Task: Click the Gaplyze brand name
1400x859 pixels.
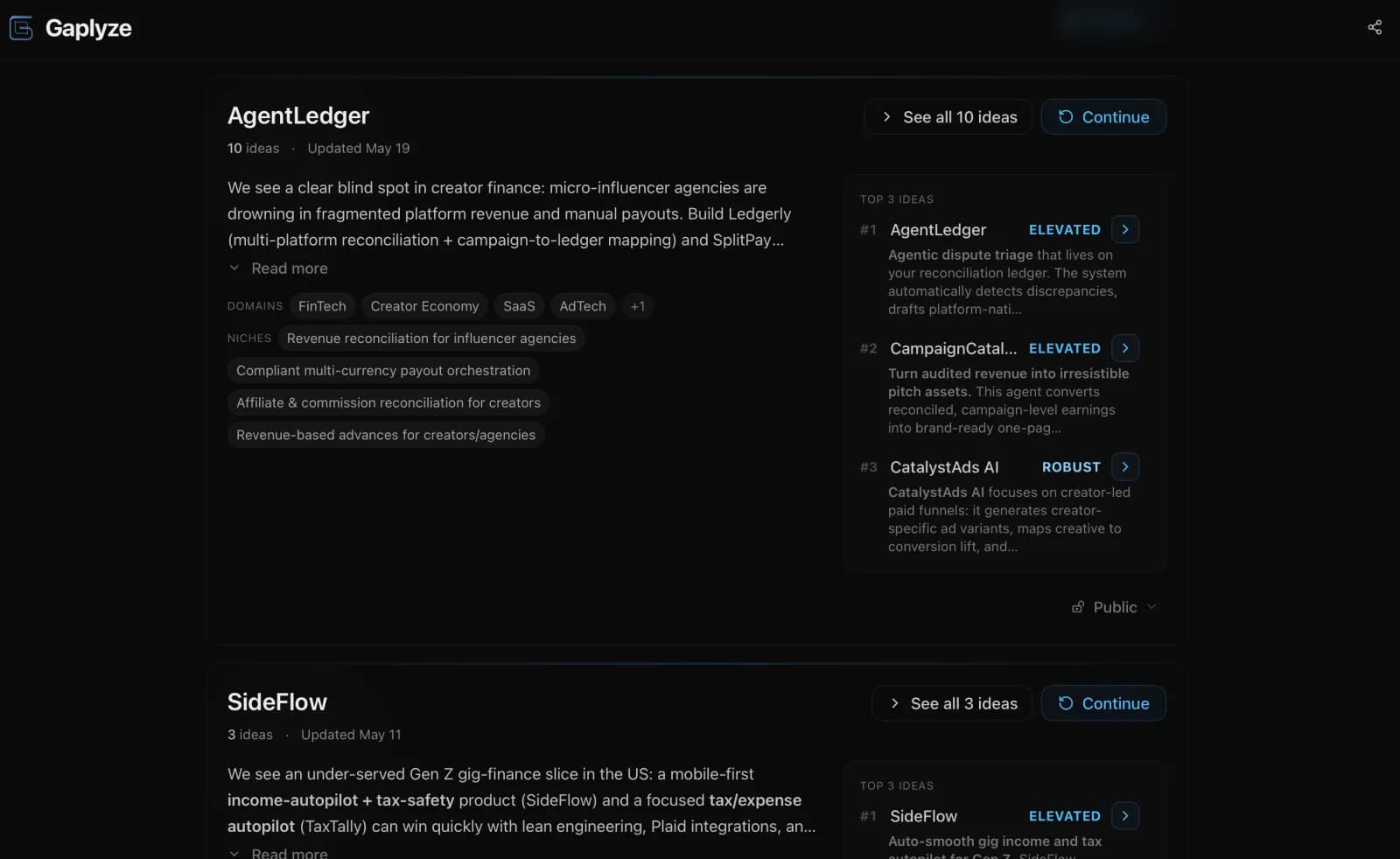Action: coord(88,28)
